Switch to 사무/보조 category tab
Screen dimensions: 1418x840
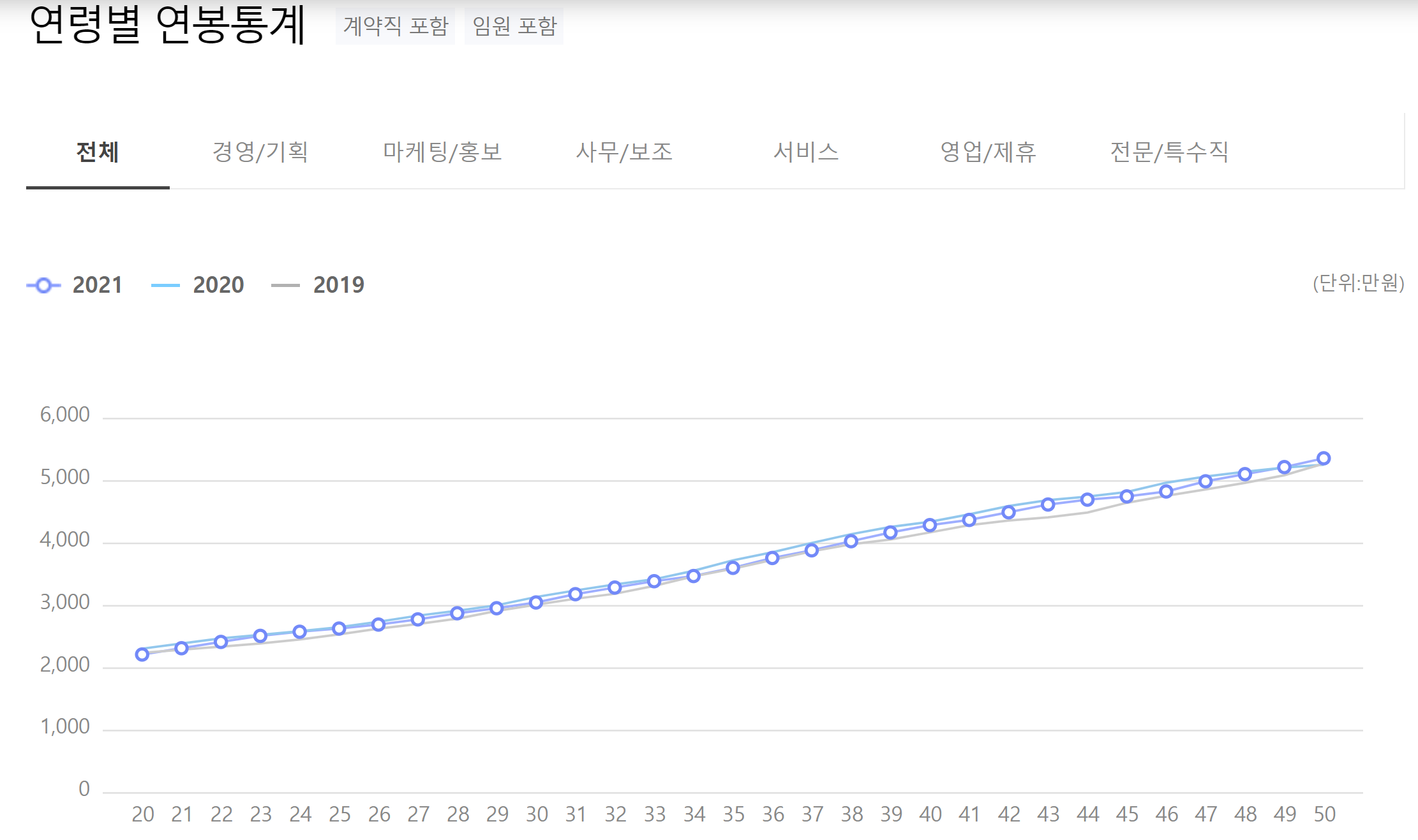[x=624, y=152]
